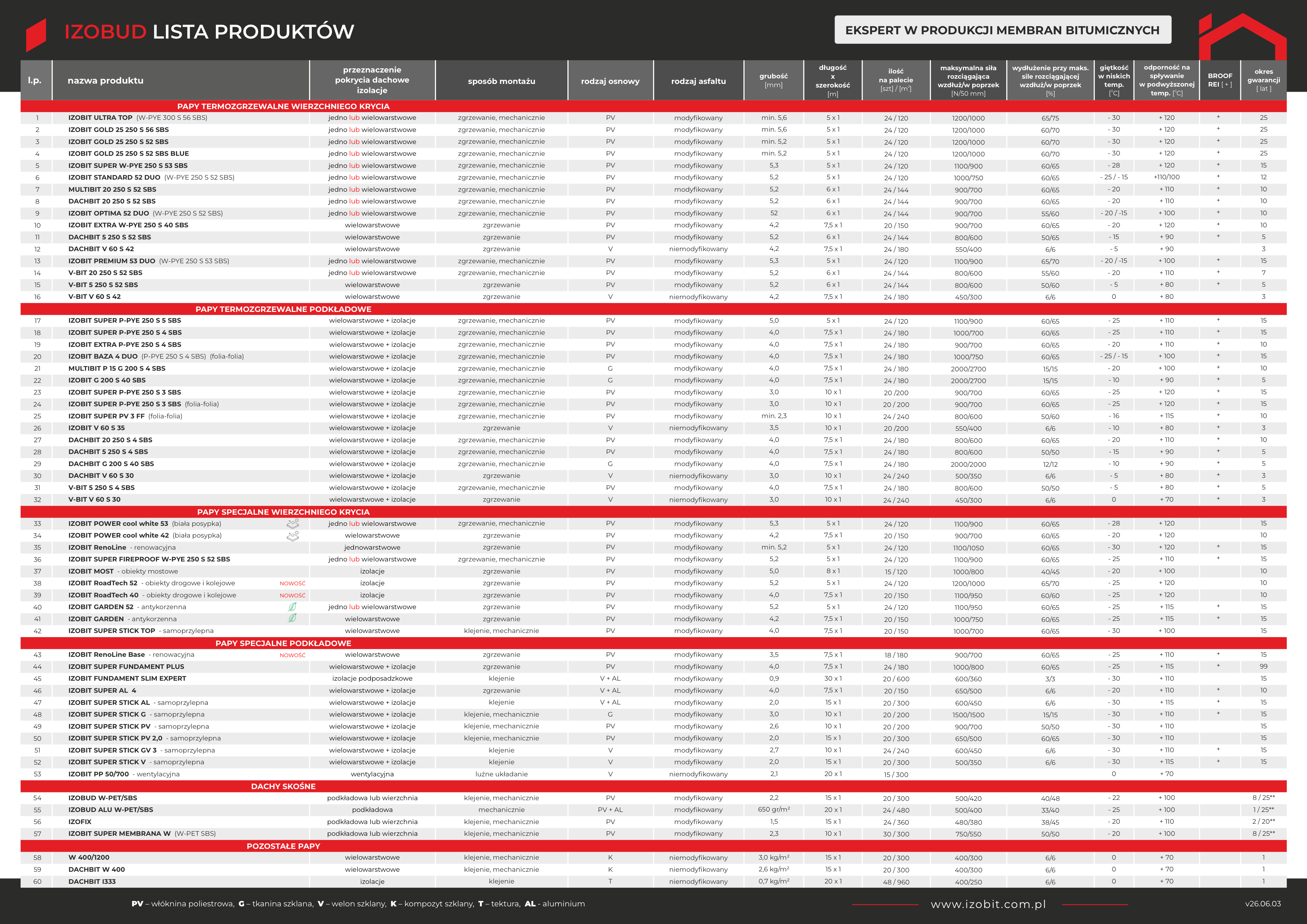Click green leaf icon next to IZOBIT GARDEN 52
The width and height of the screenshot is (1307, 924).
click(292, 607)
